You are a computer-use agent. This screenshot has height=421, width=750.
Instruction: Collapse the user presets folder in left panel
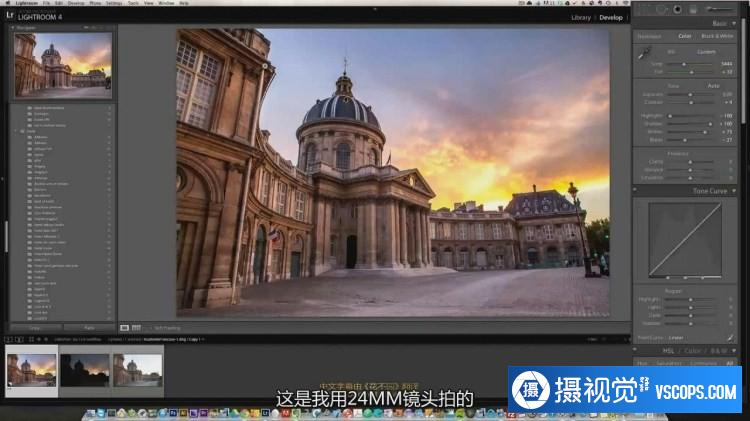tap(16, 131)
